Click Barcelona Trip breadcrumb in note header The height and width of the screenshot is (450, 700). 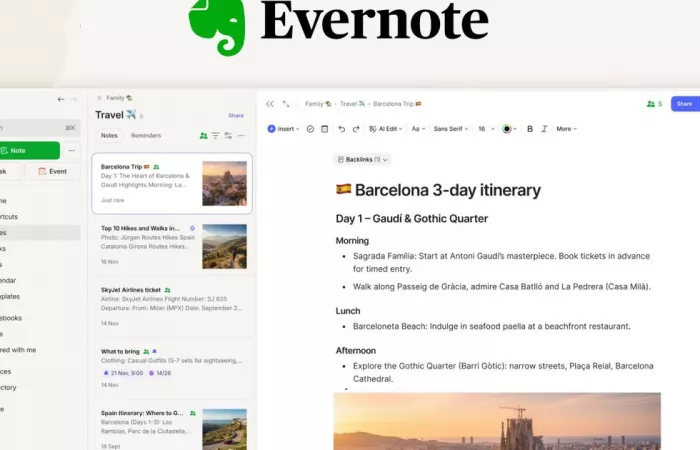[x=397, y=104]
